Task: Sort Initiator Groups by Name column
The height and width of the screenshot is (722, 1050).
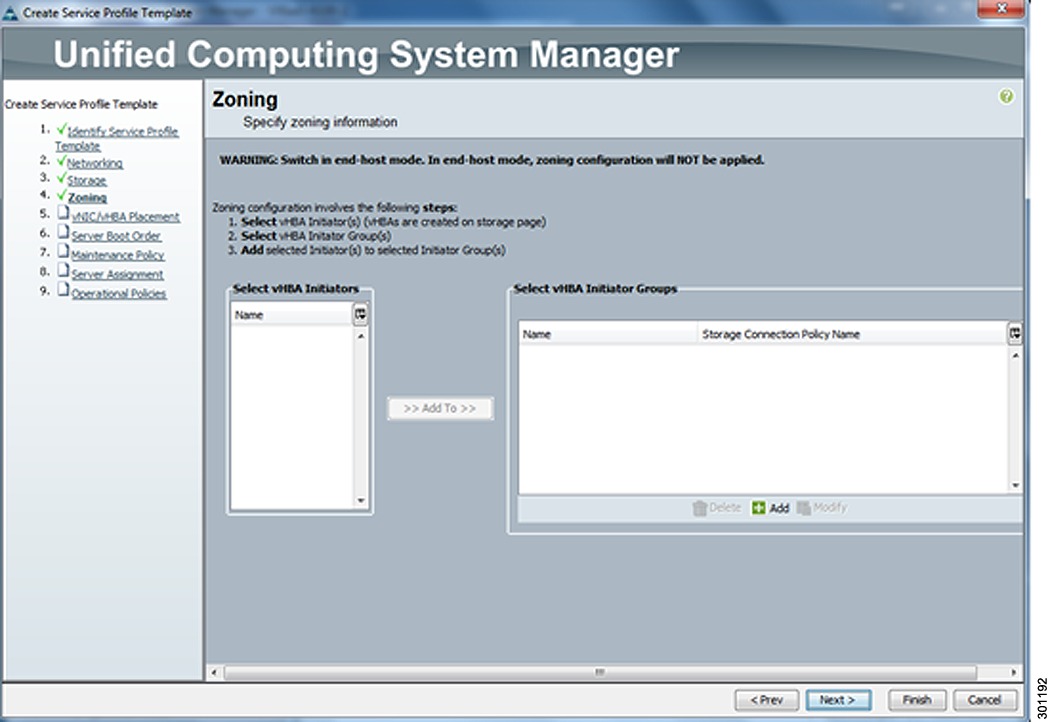Action: (x=608, y=334)
